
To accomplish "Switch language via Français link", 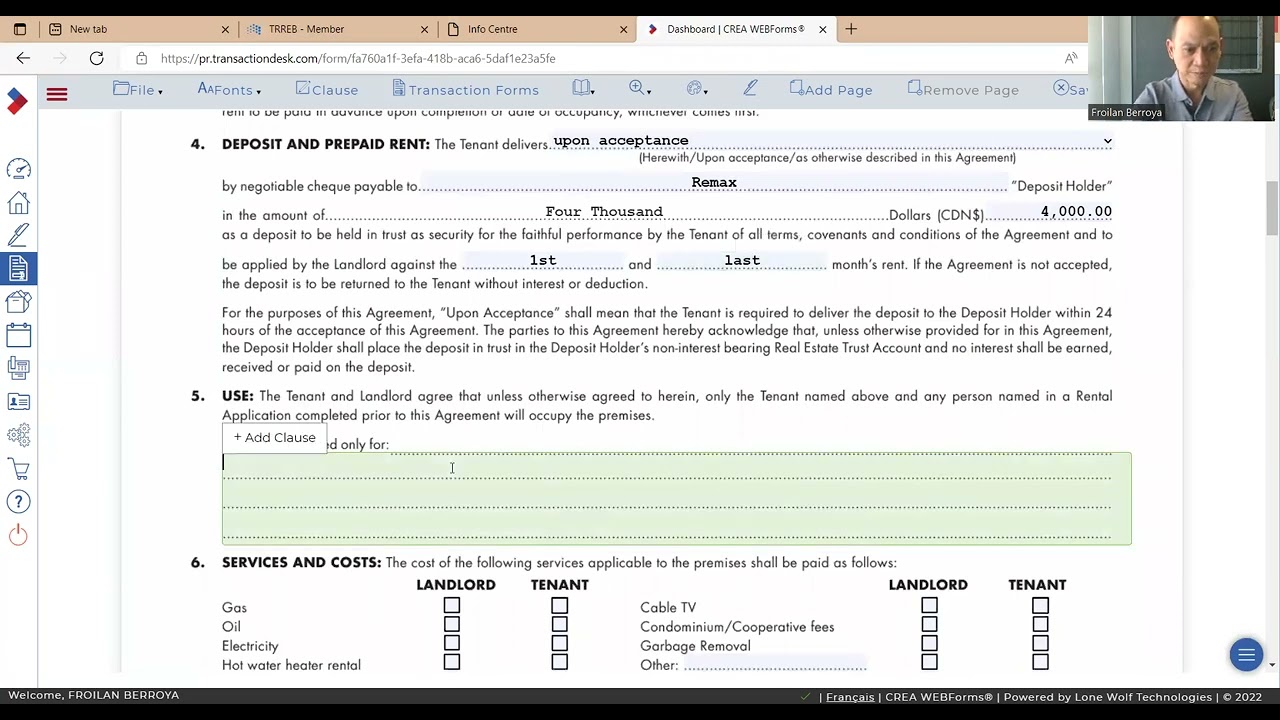I will [x=850, y=697].
